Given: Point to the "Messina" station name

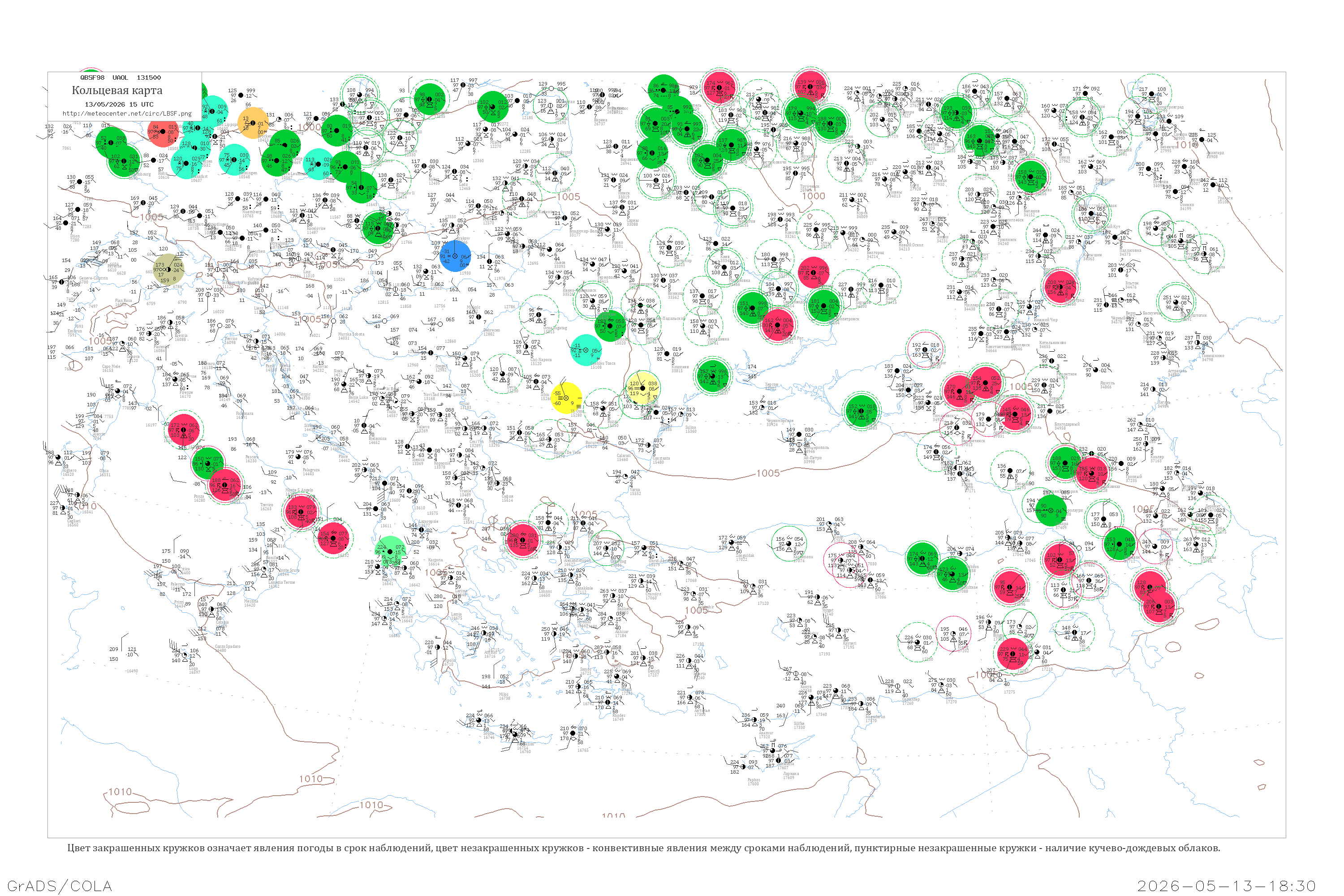Looking at the screenshot, I should (250, 601).
